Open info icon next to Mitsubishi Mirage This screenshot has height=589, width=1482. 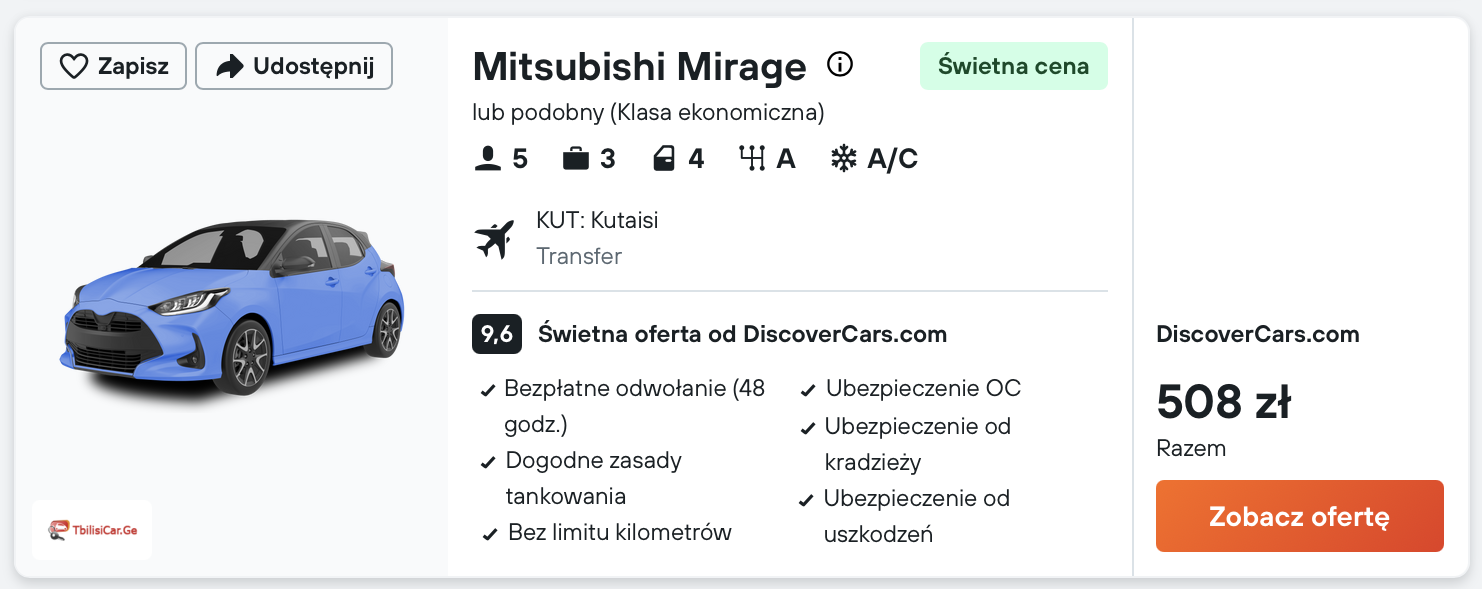click(x=840, y=65)
